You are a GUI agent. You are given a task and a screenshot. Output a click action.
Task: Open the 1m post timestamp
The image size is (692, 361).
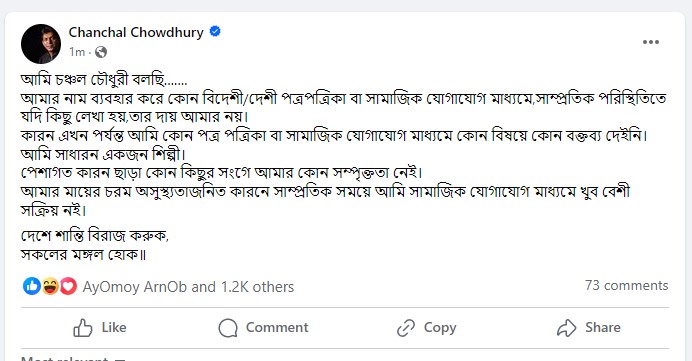click(77, 52)
